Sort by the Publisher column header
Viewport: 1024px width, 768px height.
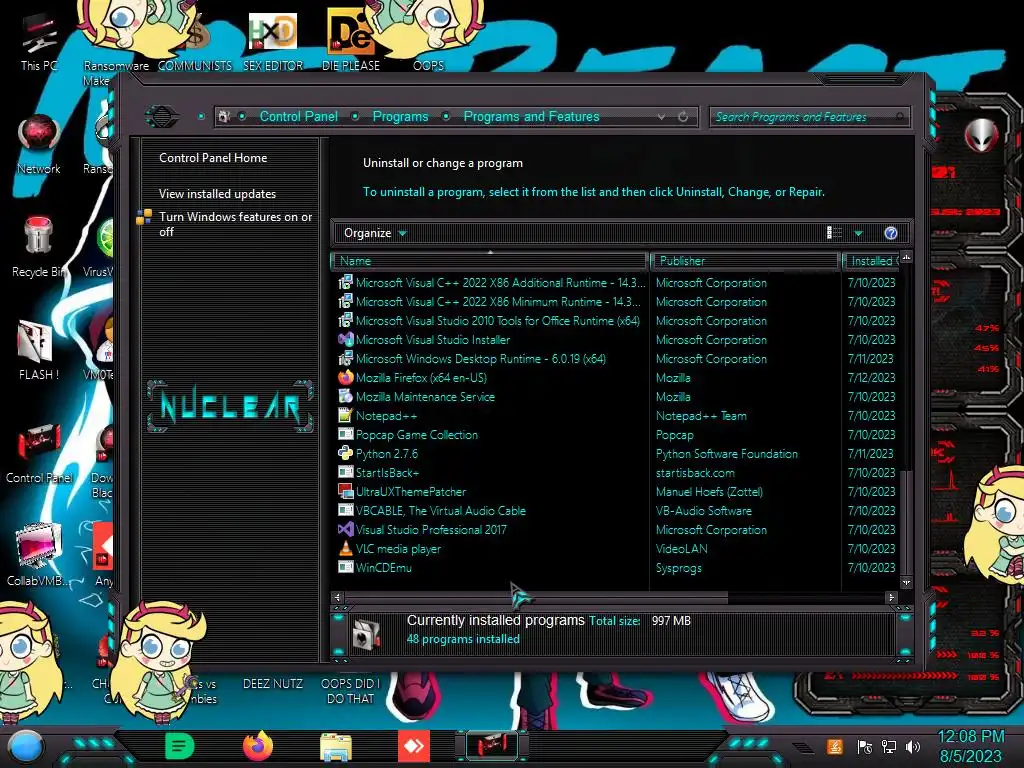click(745, 261)
